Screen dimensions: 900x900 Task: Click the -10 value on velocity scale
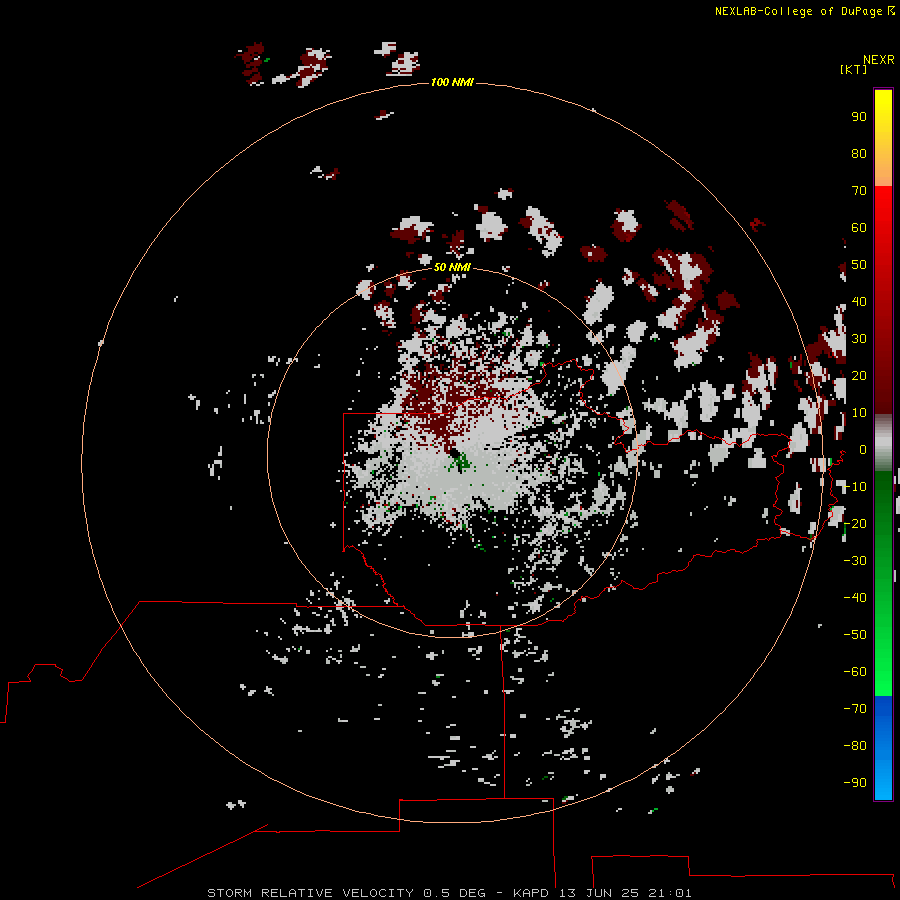(x=855, y=486)
